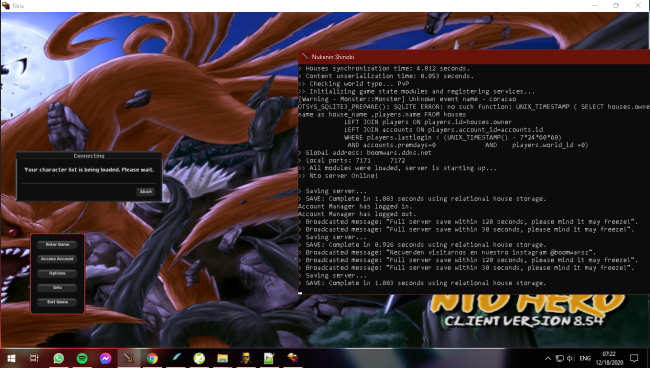Open the Action Center notifications
This screenshot has height=368, width=650.
[634, 358]
